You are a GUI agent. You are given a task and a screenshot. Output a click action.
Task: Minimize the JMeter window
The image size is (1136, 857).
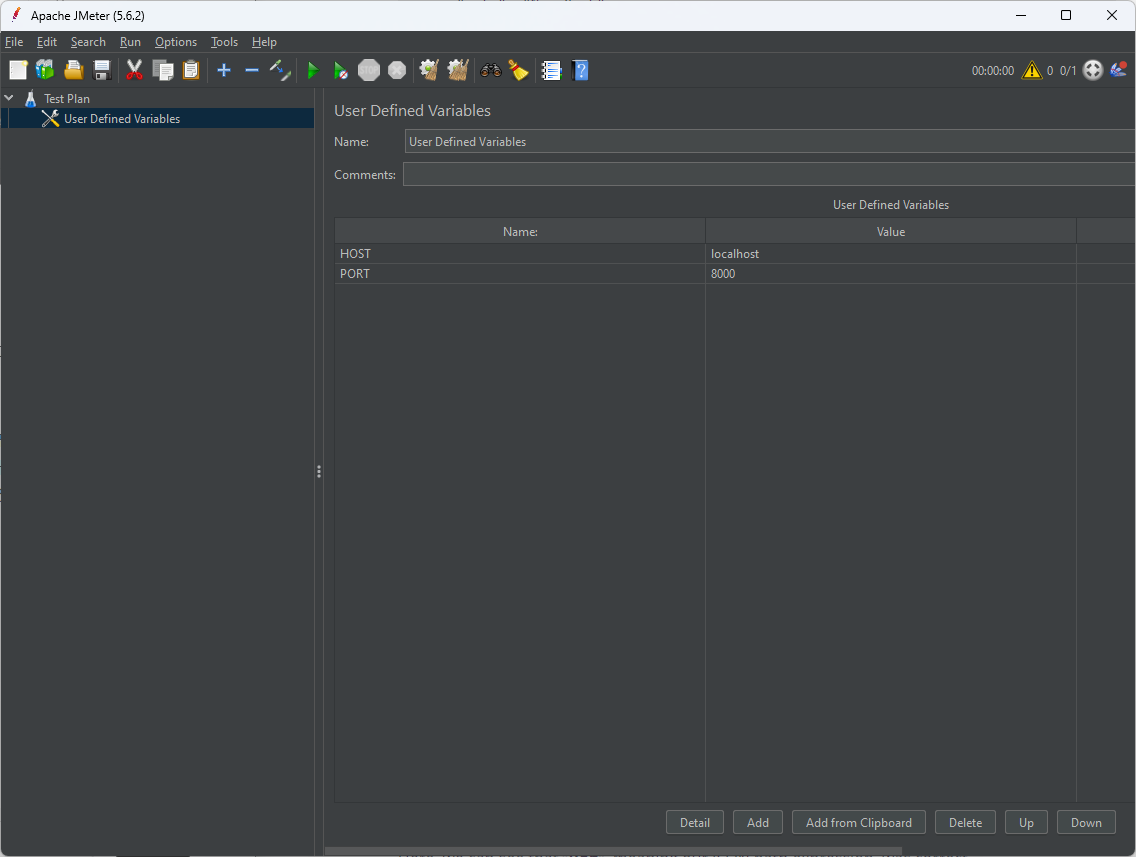(x=1021, y=15)
